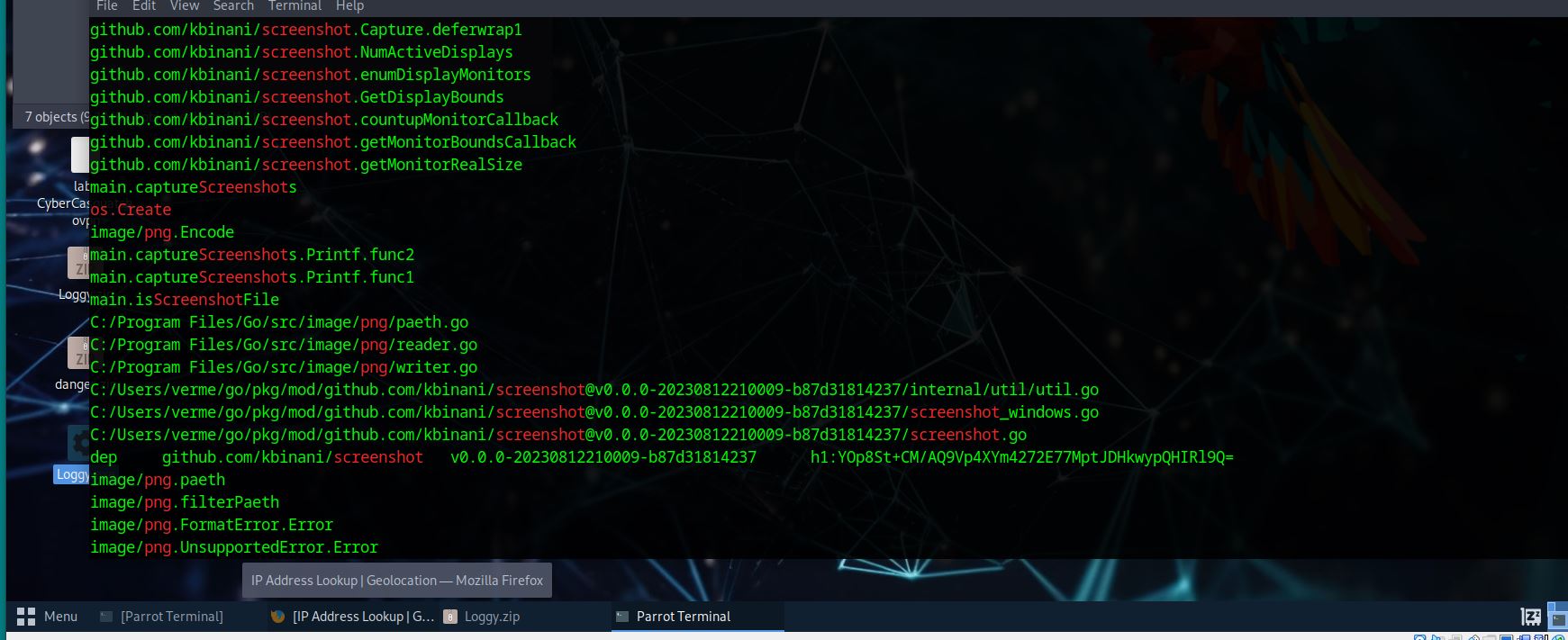Open the Terminal menu
Screen dimensions: 1568x640
[295, 5]
